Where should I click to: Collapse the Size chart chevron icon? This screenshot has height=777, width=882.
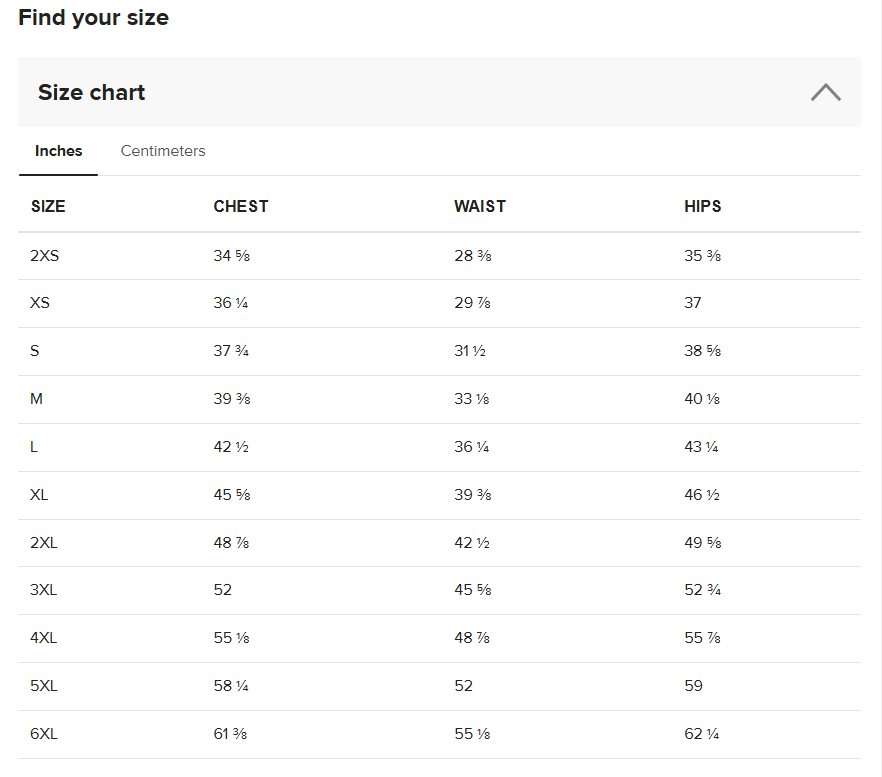[x=825, y=92]
